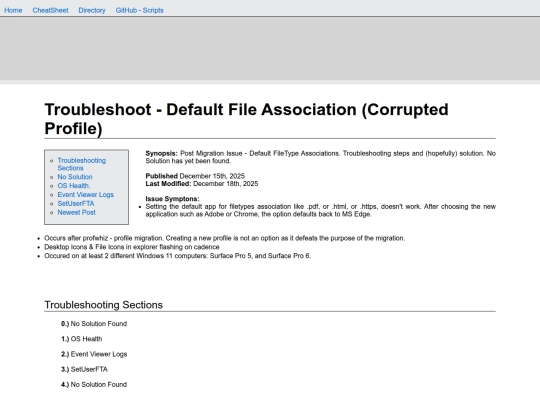Select the Synopsis paragraph text
Image resolution: width=540 pixels, height=405 pixels.
(320, 157)
